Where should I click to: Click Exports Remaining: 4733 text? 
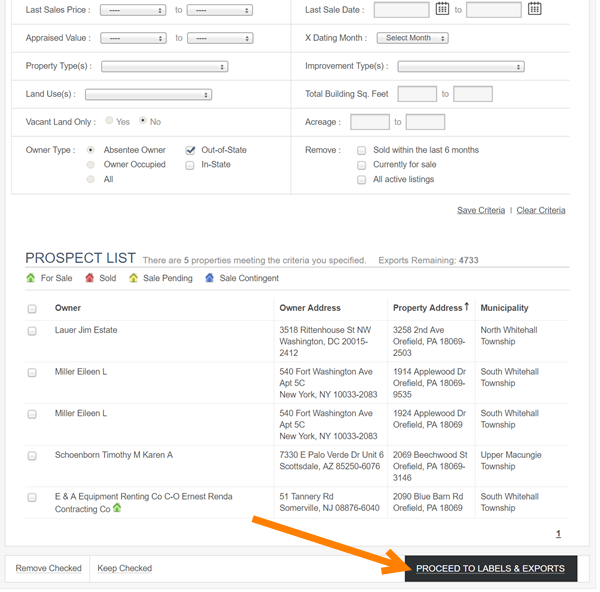point(428,260)
